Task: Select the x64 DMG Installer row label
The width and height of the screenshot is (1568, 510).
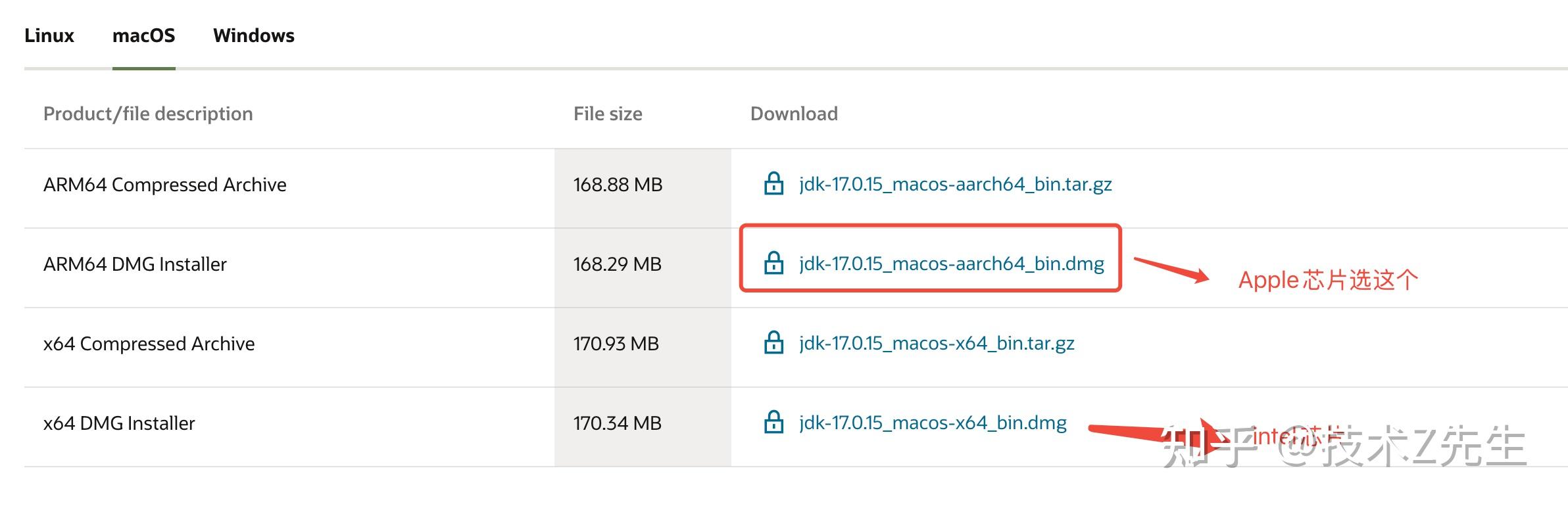Action: (x=119, y=423)
